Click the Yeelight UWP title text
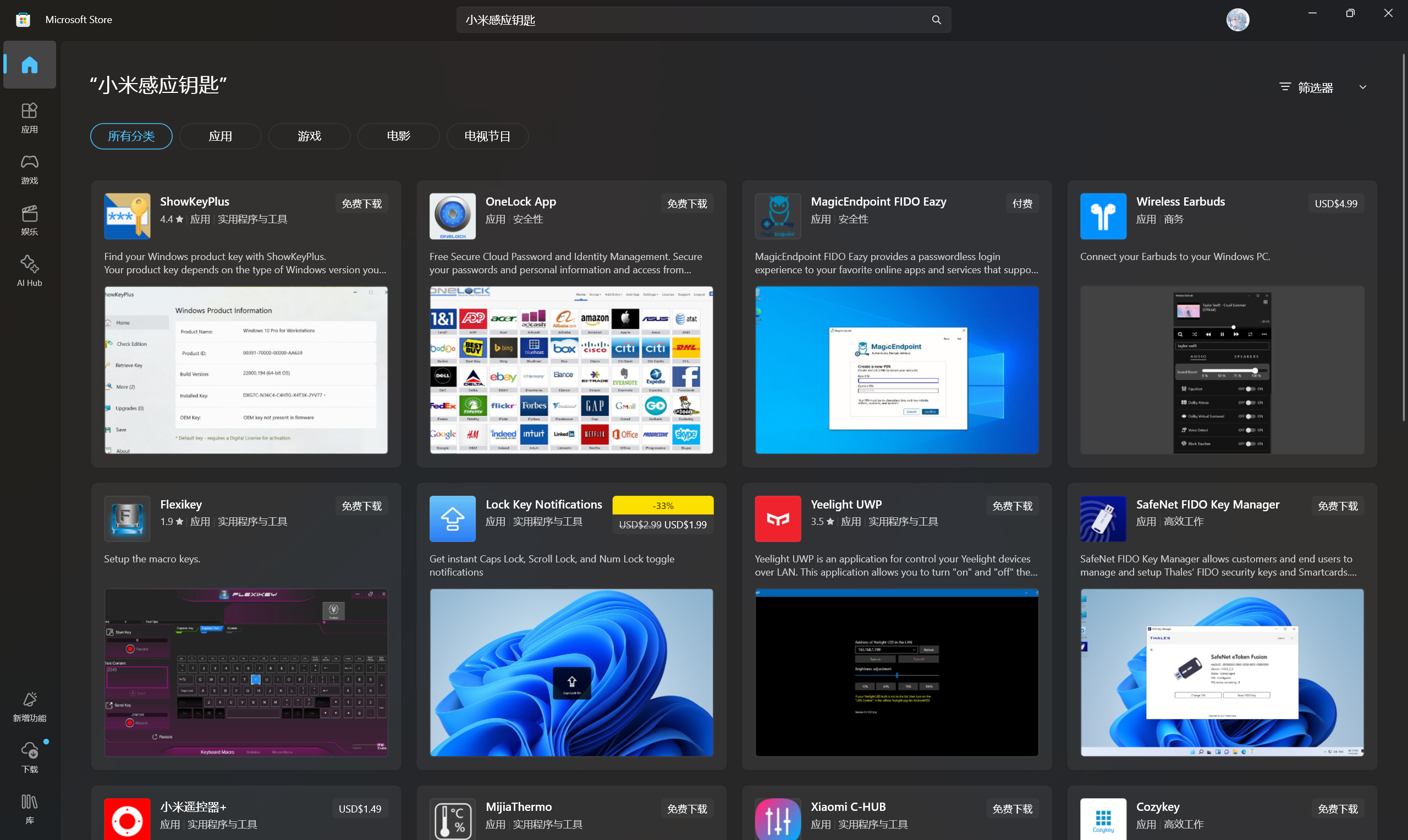The image size is (1408, 840). (x=846, y=504)
